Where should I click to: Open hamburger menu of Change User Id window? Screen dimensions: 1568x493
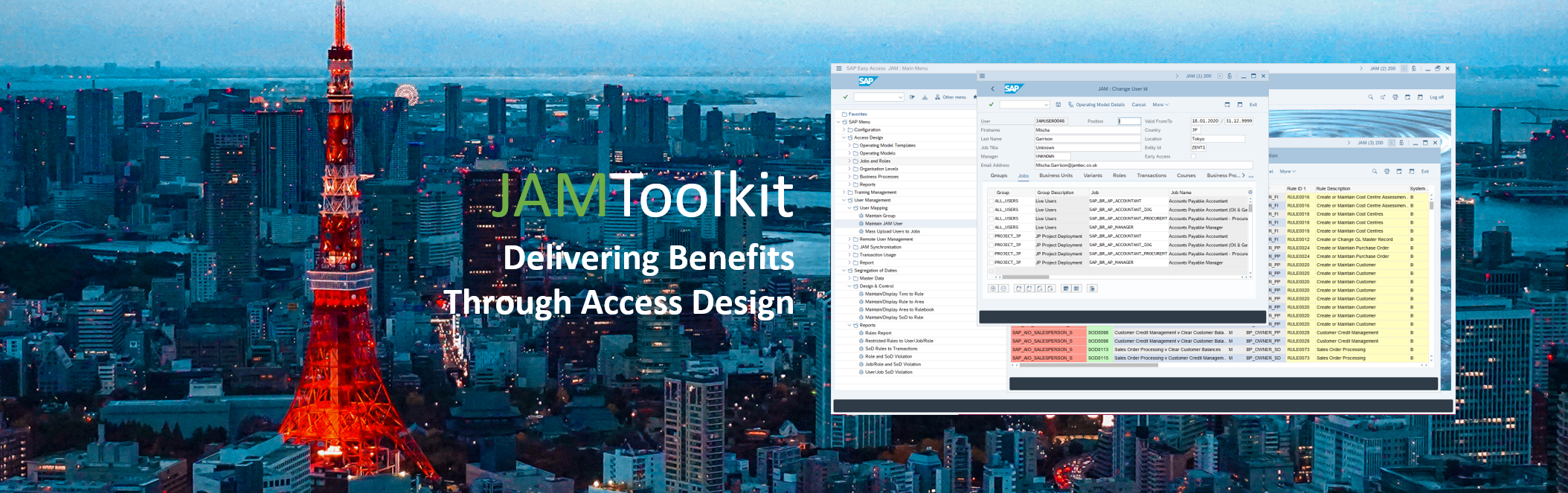[982, 76]
